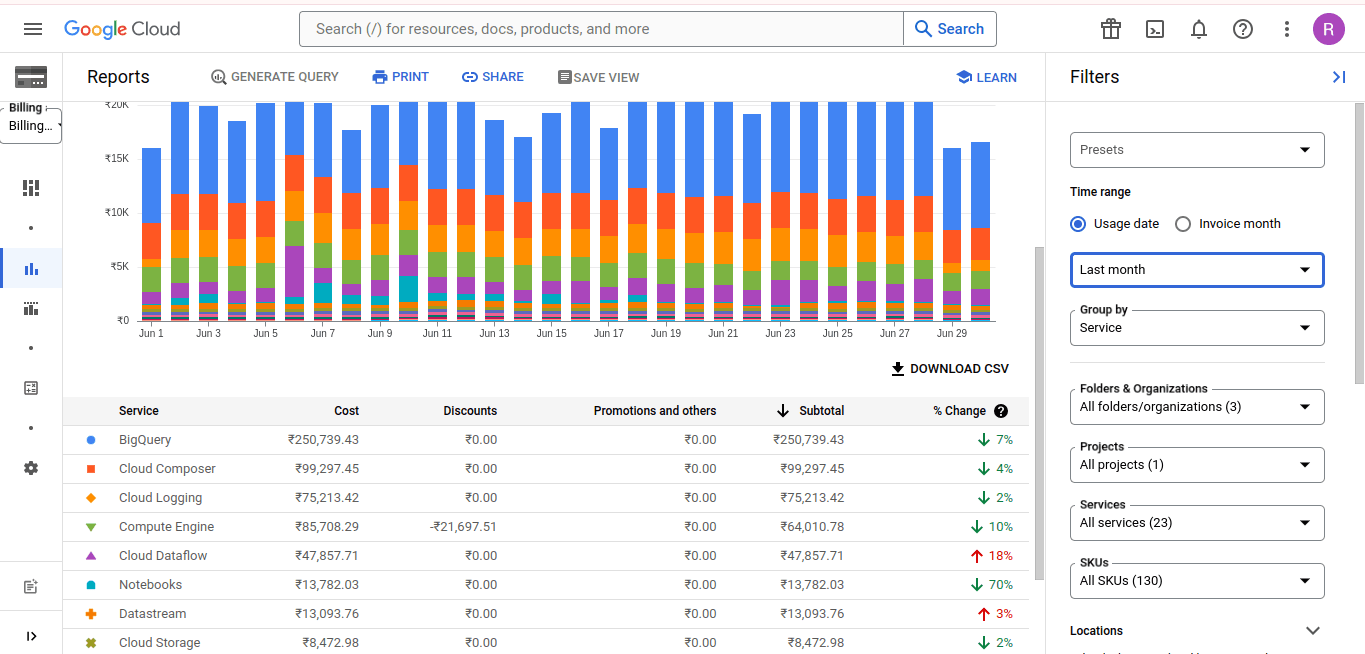This screenshot has height=654, width=1365.
Task: Open the Presets dropdown
Action: click(x=1197, y=150)
